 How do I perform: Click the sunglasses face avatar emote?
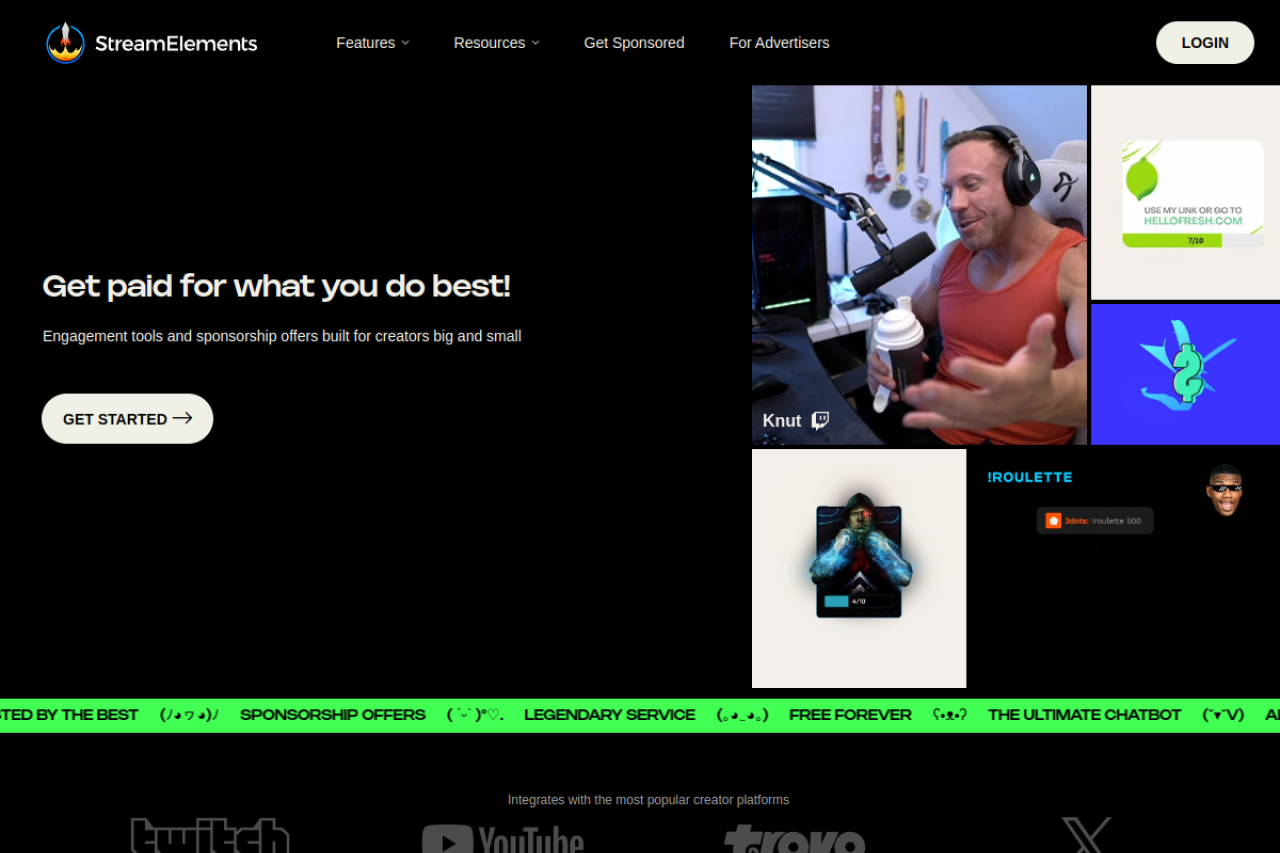tap(1224, 490)
